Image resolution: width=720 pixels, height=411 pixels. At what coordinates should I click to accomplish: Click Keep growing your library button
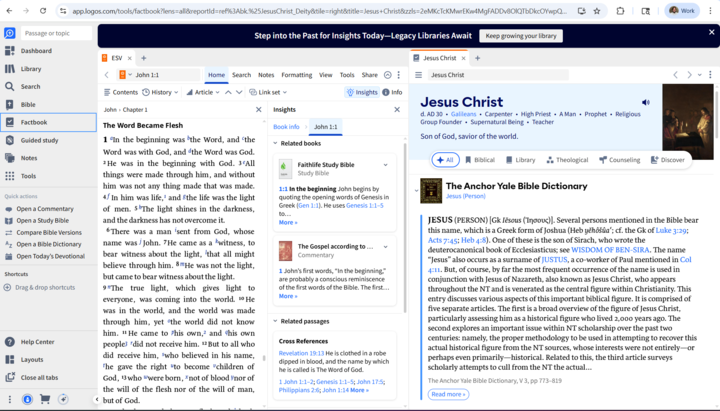[521, 36]
